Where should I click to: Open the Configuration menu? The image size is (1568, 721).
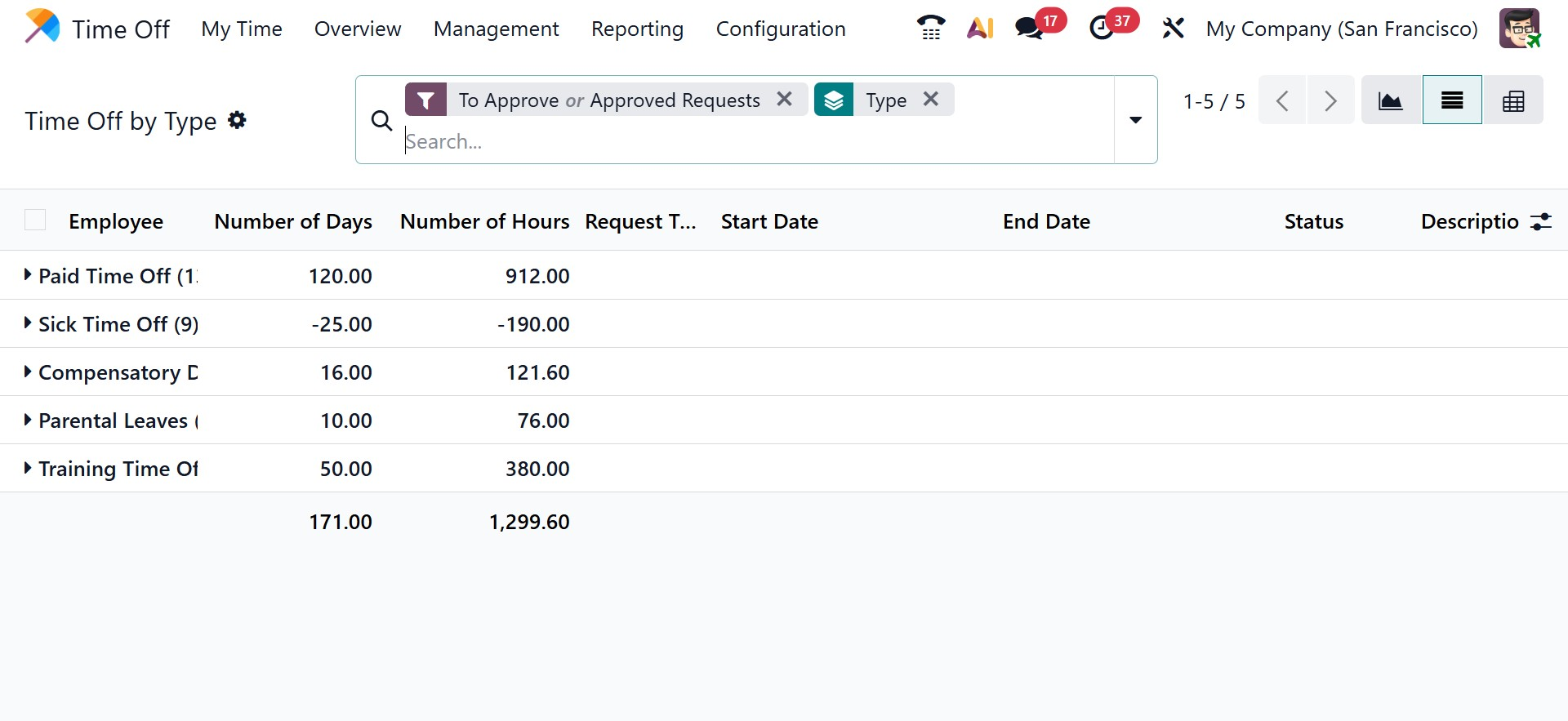pyautogui.click(x=781, y=29)
